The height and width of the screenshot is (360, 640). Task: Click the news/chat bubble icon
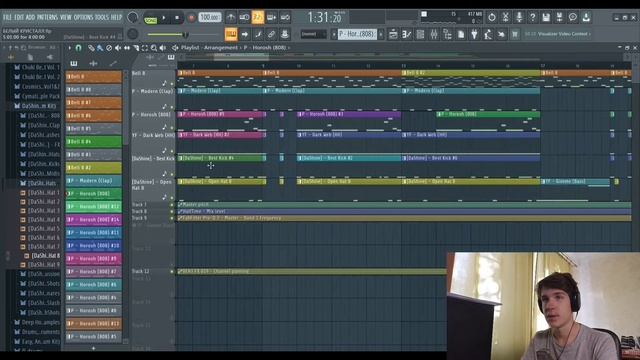click(x=573, y=17)
